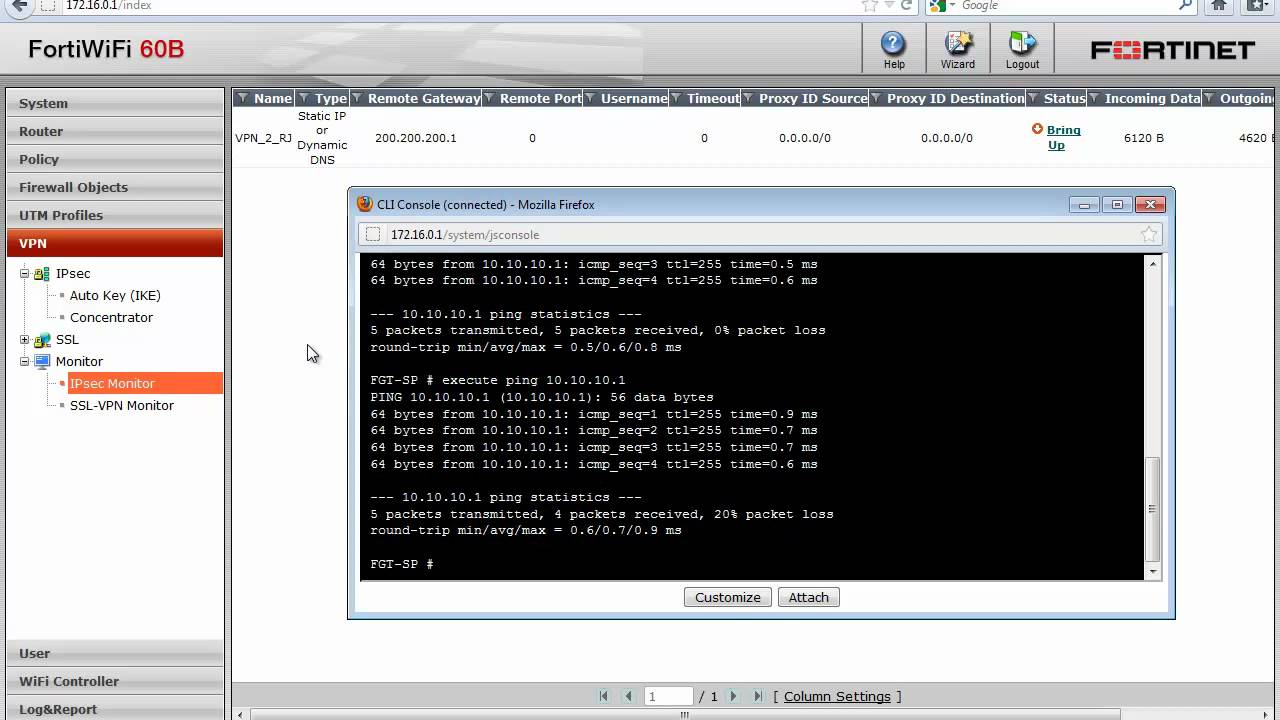Select Auto Key (IKE) in the tree
1280x720 pixels.
click(115, 295)
